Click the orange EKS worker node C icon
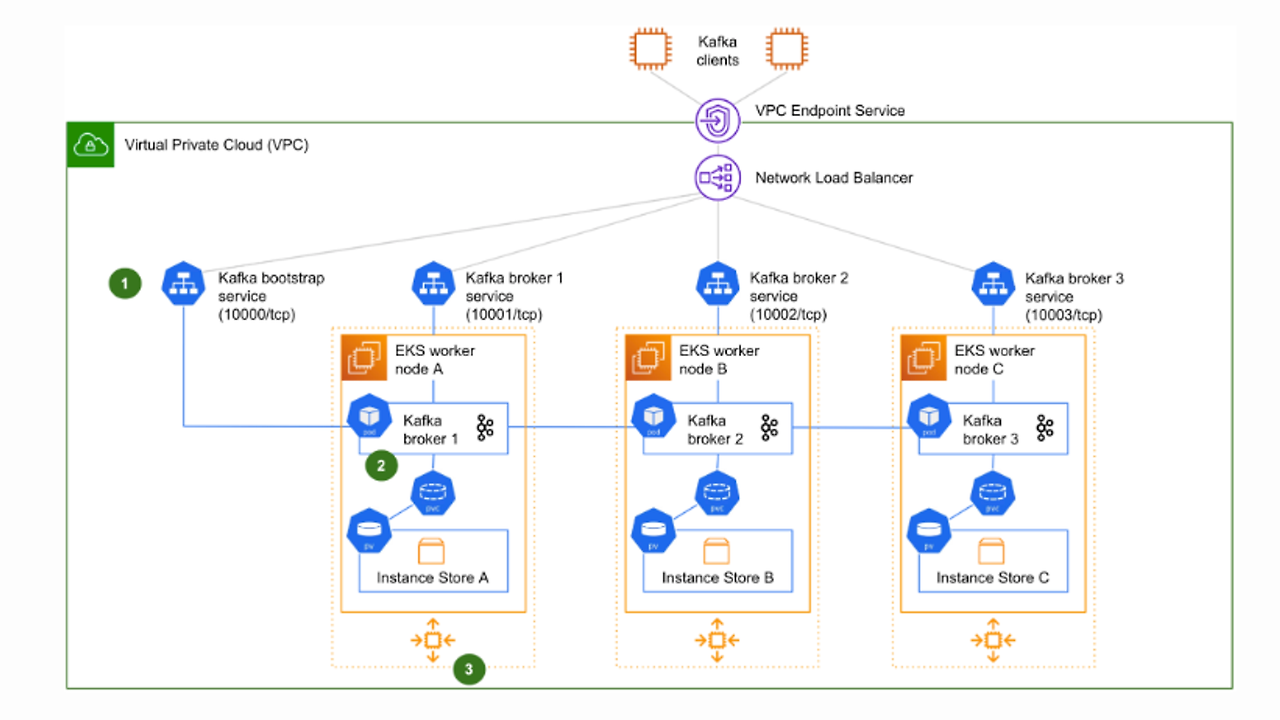The image size is (1280, 720). point(925,358)
